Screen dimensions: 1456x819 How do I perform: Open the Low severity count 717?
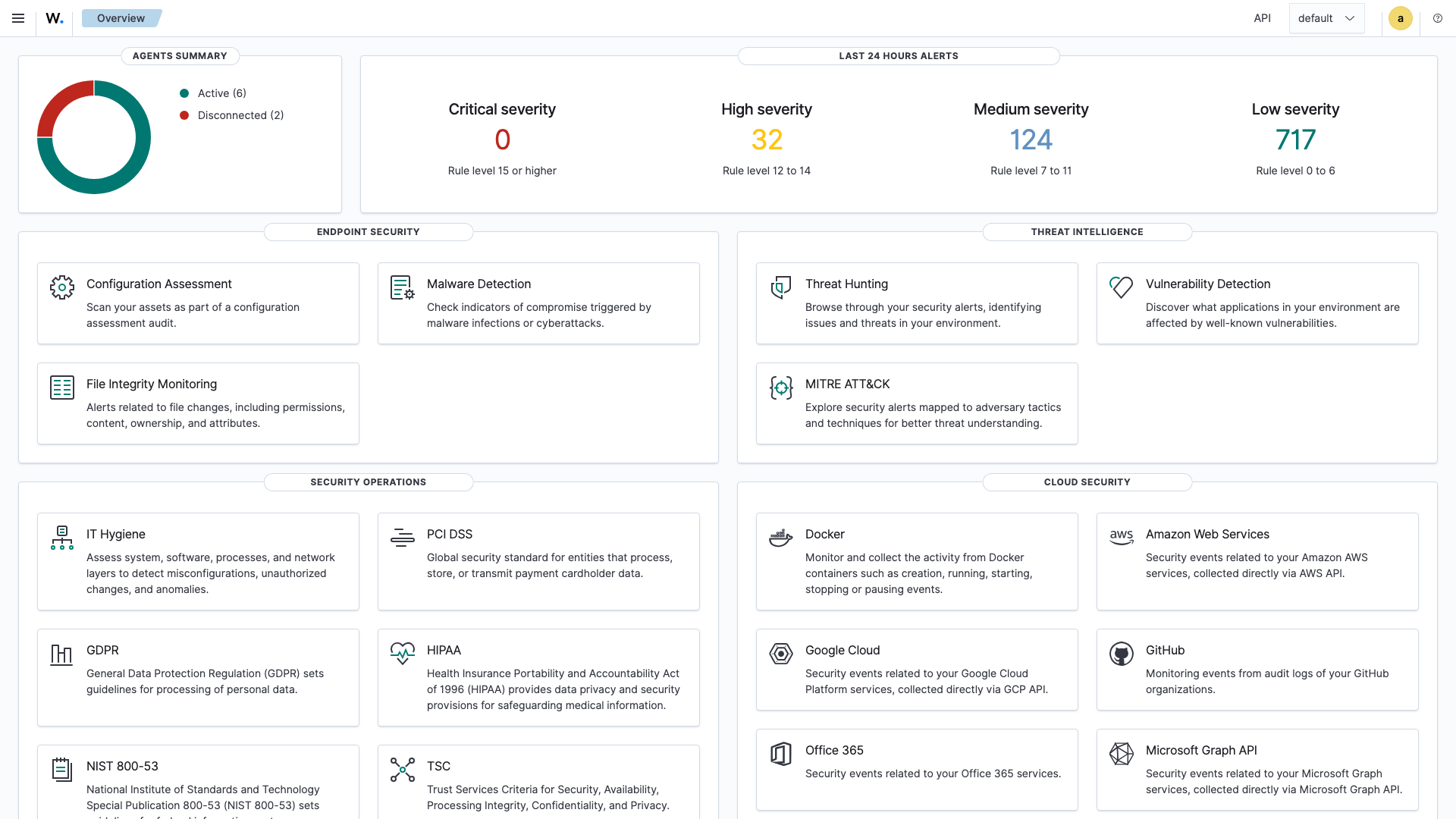coord(1295,140)
